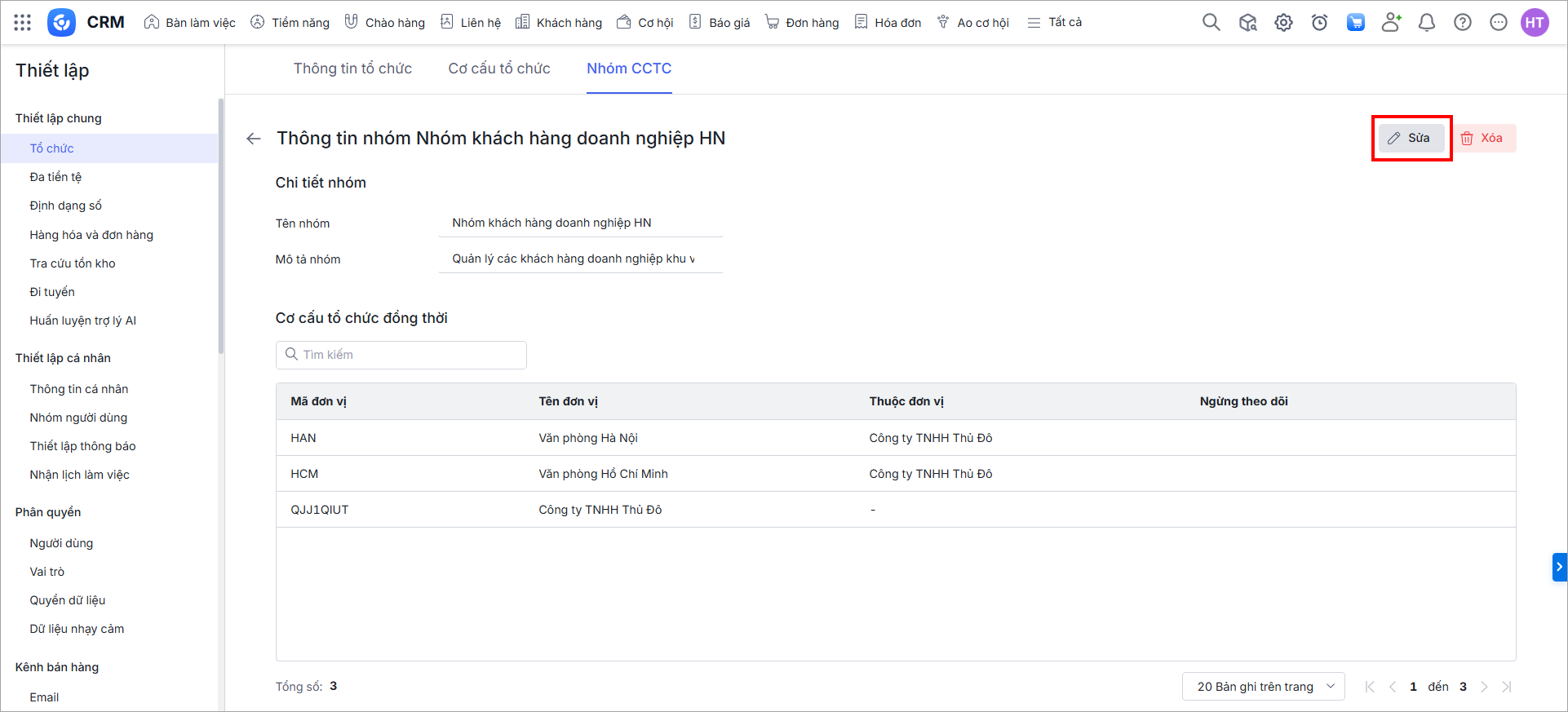Viewport: 1568px width, 712px height.
Task: Open the app launcher grid icon
Action: pos(23,23)
